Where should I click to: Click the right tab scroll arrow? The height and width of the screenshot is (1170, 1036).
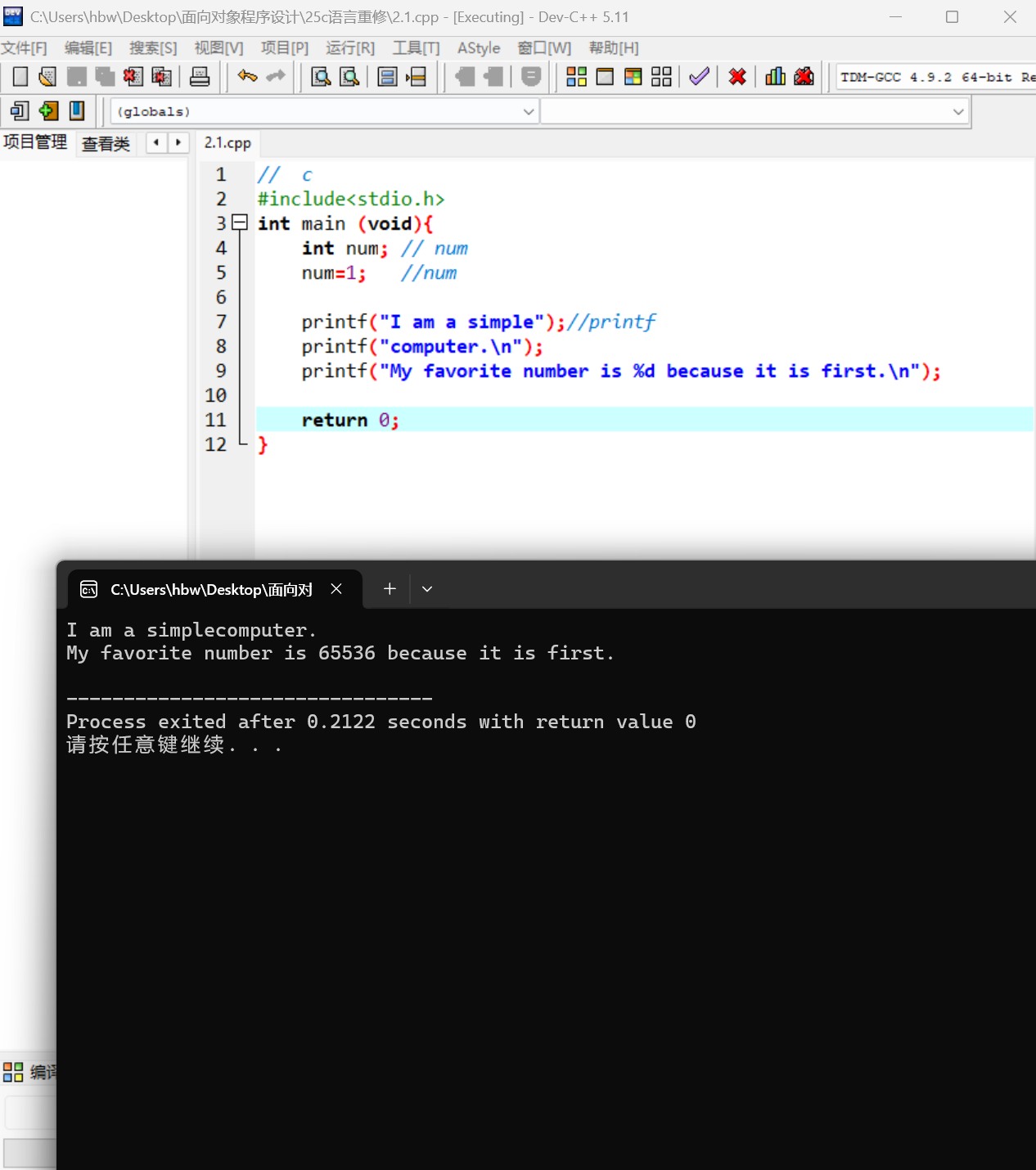click(178, 142)
